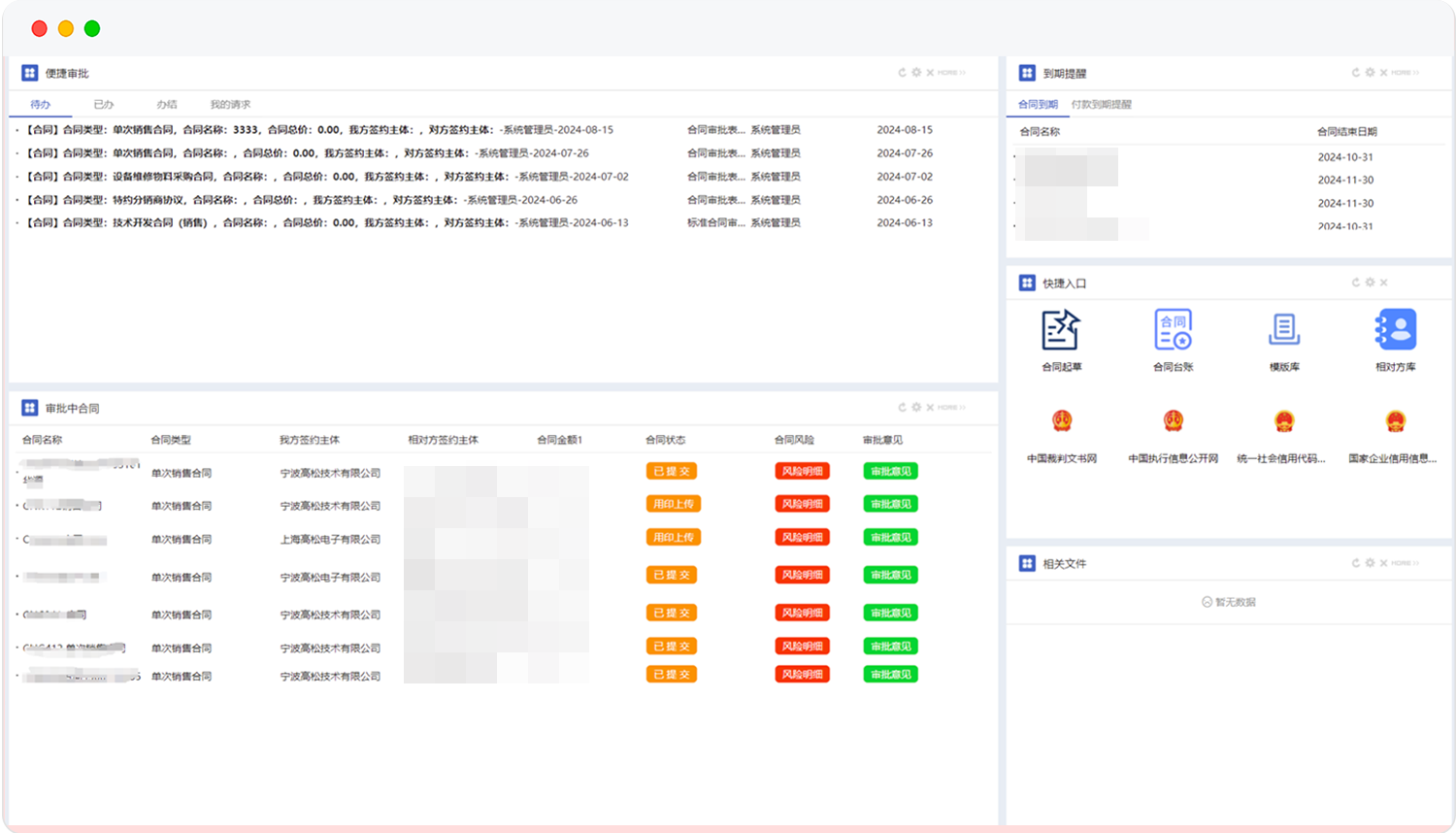The image size is (1456, 833).
Task: Open the 模版库 shortcut icon
Action: pos(1284,330)
